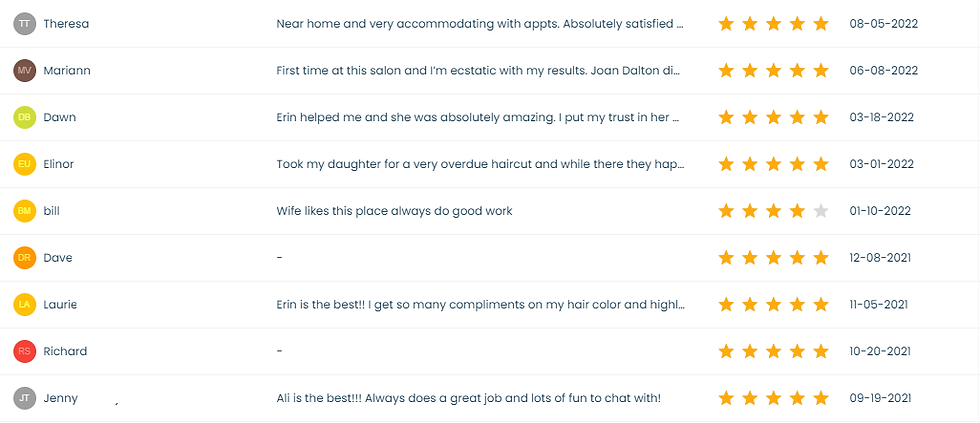Image resolution: width=980 pixels, height=423 pixels.
Task: Click the first star of Theresa's rating
Action: tap(726, 24)
